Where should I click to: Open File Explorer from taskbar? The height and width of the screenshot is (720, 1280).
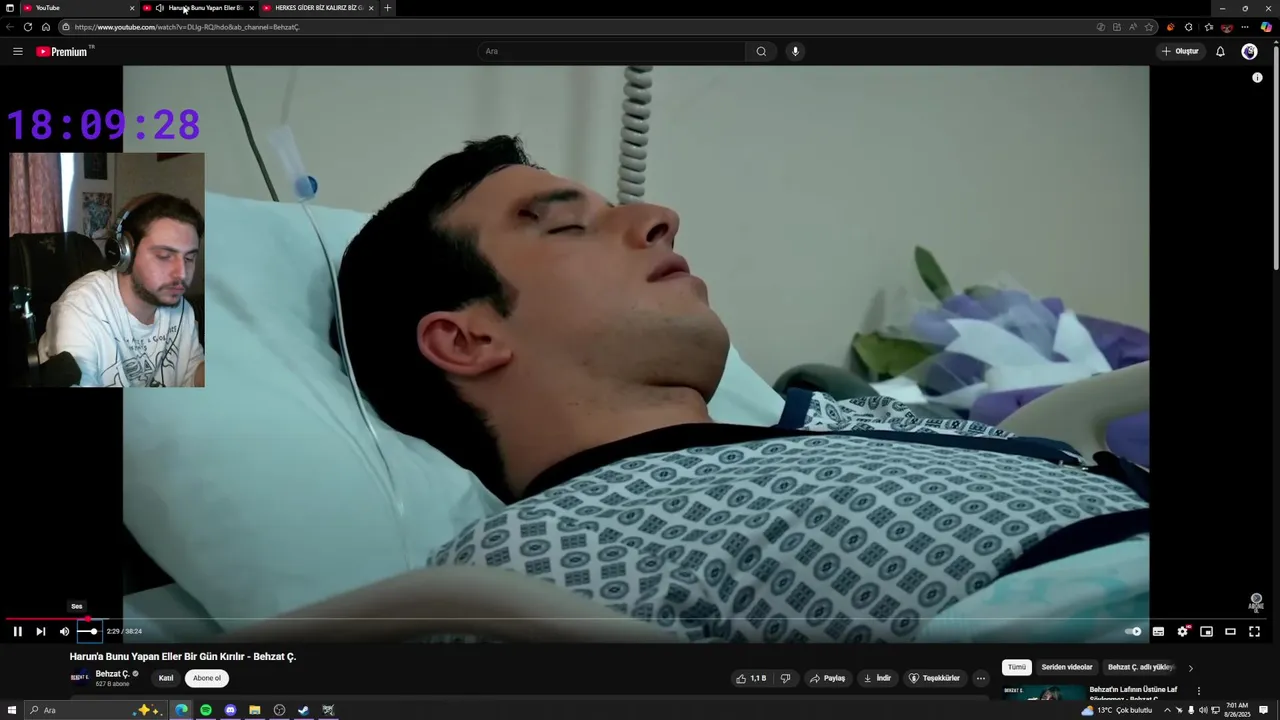coord(255,710)
